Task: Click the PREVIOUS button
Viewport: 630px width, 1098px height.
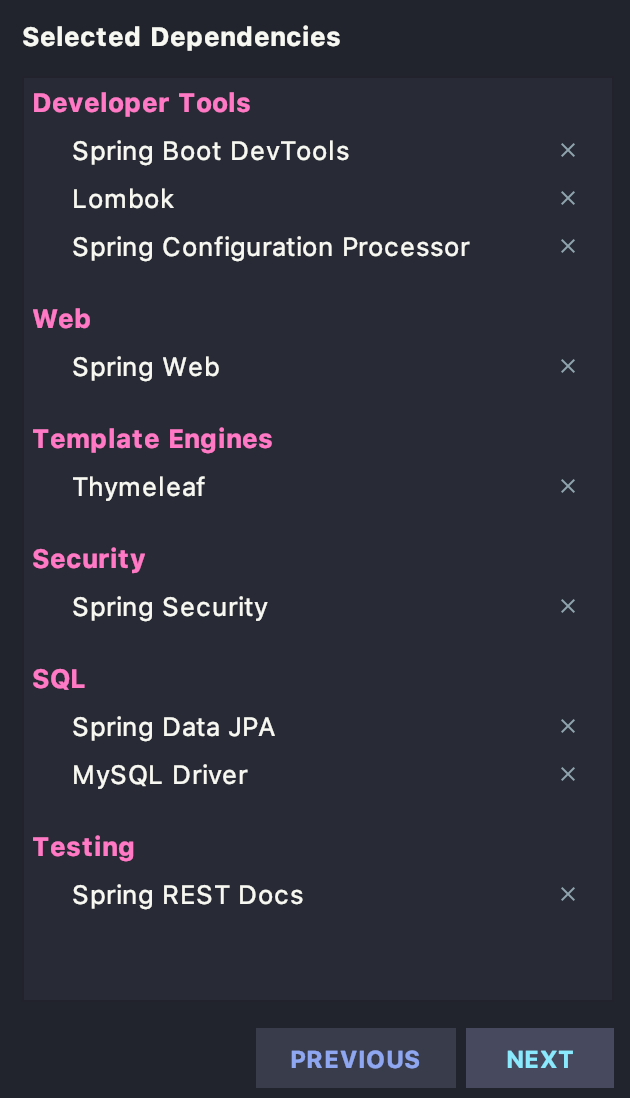Action: [355, 1058]
